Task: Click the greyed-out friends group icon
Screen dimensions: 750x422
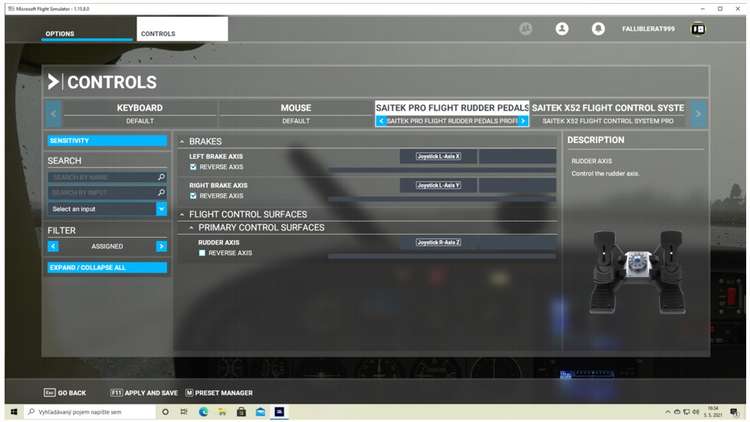Action: 526,29
